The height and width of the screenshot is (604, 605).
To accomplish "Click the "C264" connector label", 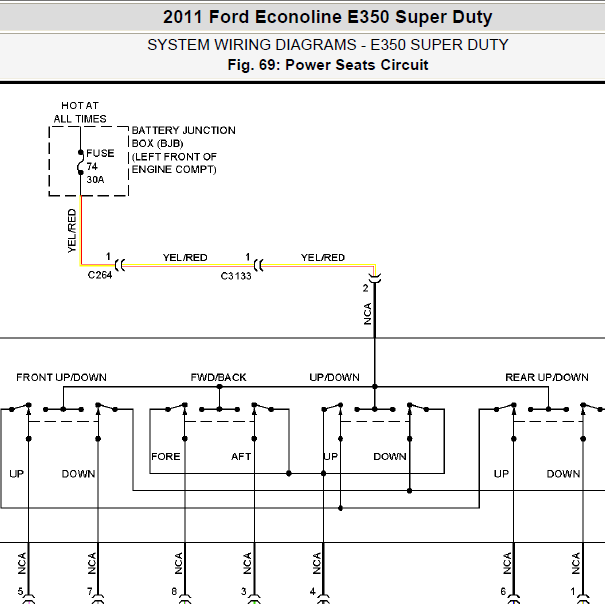I will coord(100,275).
